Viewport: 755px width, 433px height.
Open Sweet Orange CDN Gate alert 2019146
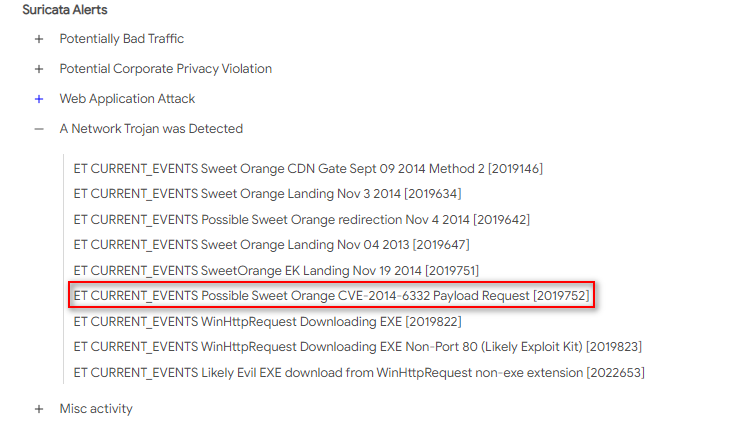point(308,169)
